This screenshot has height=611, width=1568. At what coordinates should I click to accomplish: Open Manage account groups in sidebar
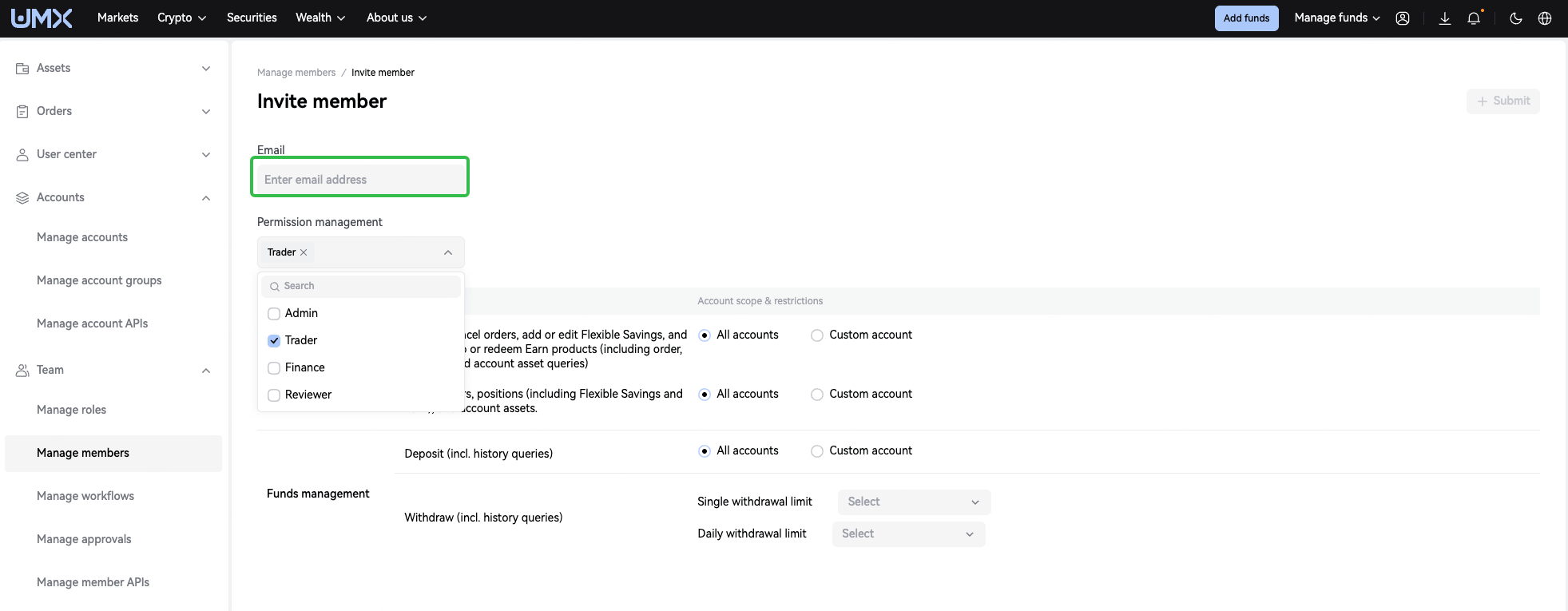coord(99,280)
